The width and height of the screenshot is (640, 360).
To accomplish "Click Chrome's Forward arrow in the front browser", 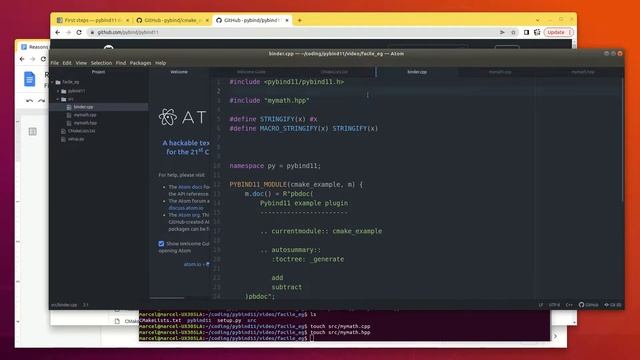I will 68,32.
